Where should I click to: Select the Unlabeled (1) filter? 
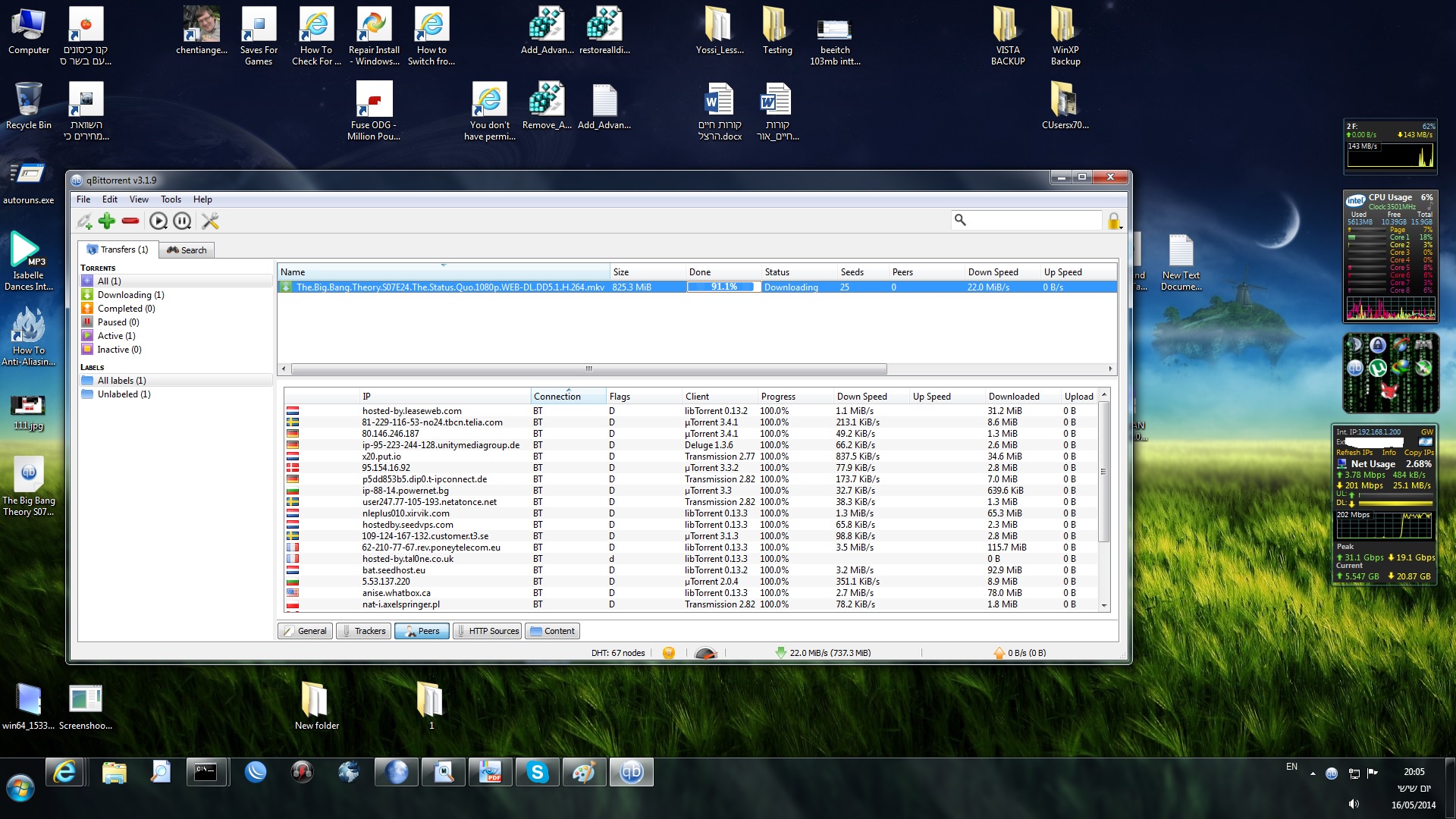pos(176,394)
